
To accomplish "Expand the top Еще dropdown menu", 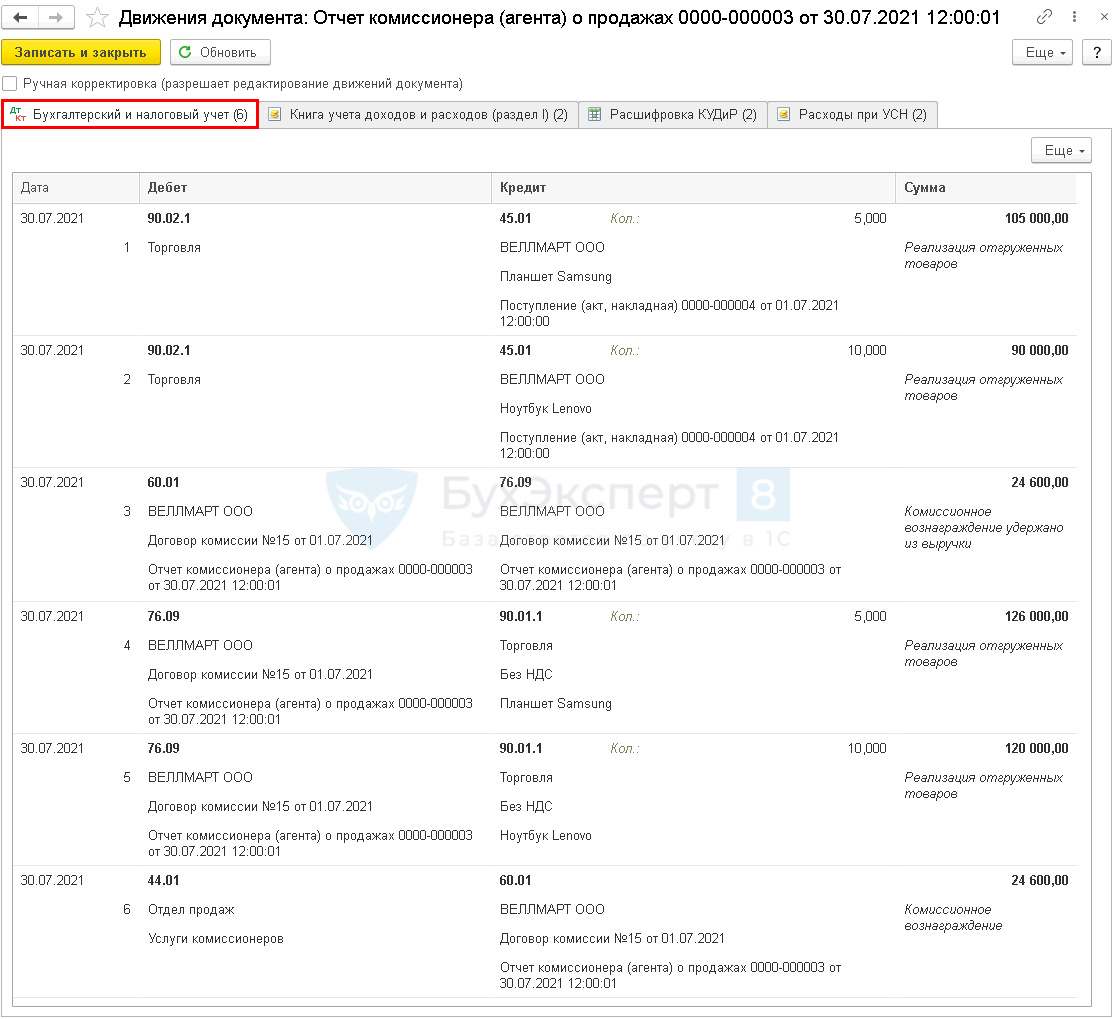I will tap(1042, 52).
